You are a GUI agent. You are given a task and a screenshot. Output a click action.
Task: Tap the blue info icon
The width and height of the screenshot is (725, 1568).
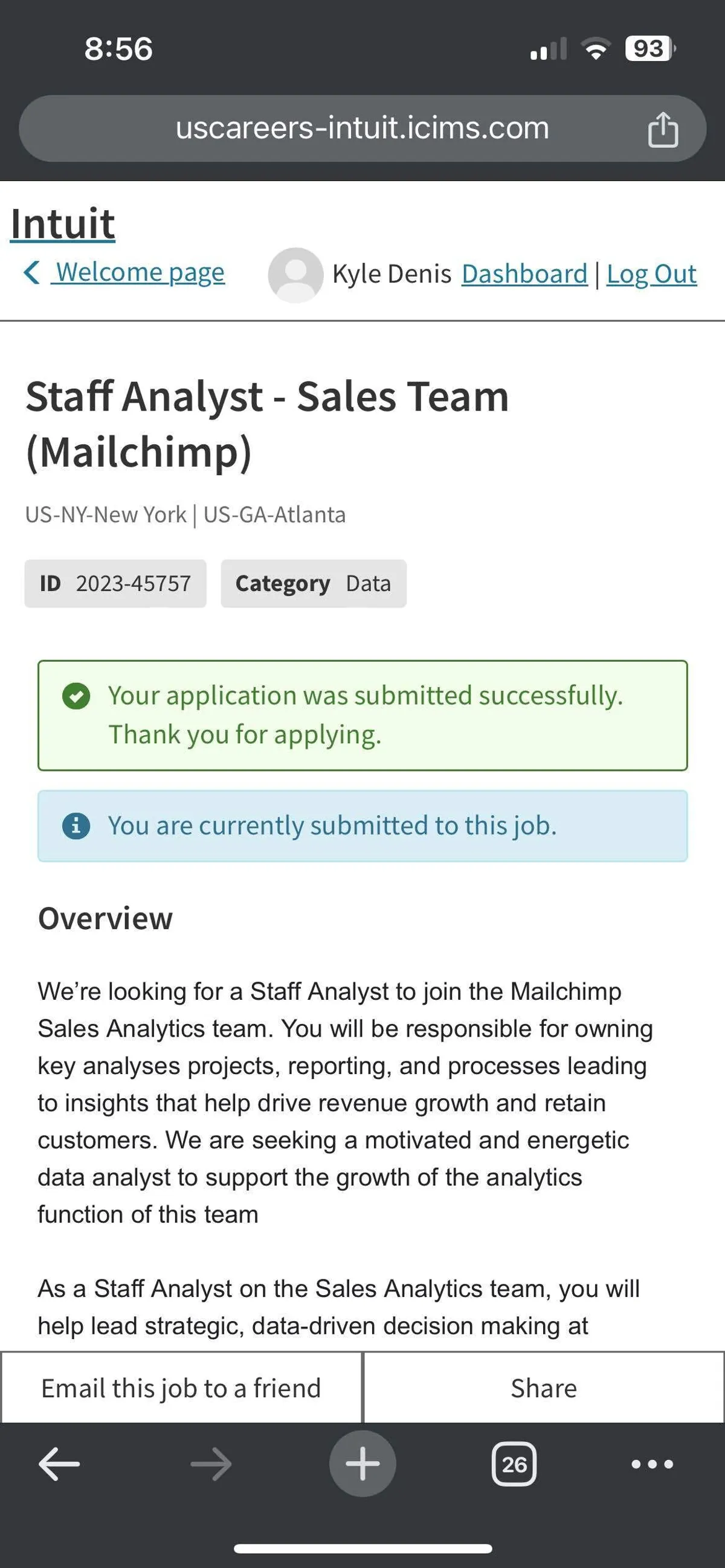pyautogui.click(x=76, y=826)
